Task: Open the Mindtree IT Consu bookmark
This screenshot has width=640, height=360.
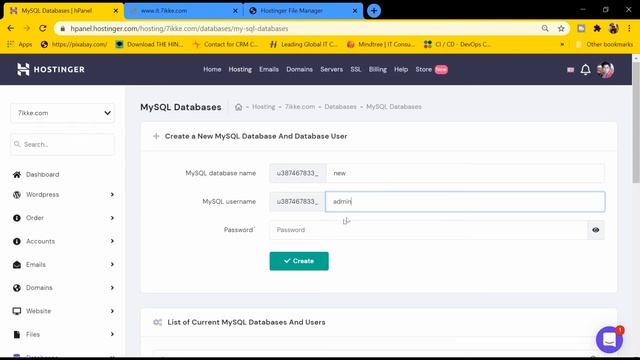Action: pyautogui.click(x=380, y=44)
